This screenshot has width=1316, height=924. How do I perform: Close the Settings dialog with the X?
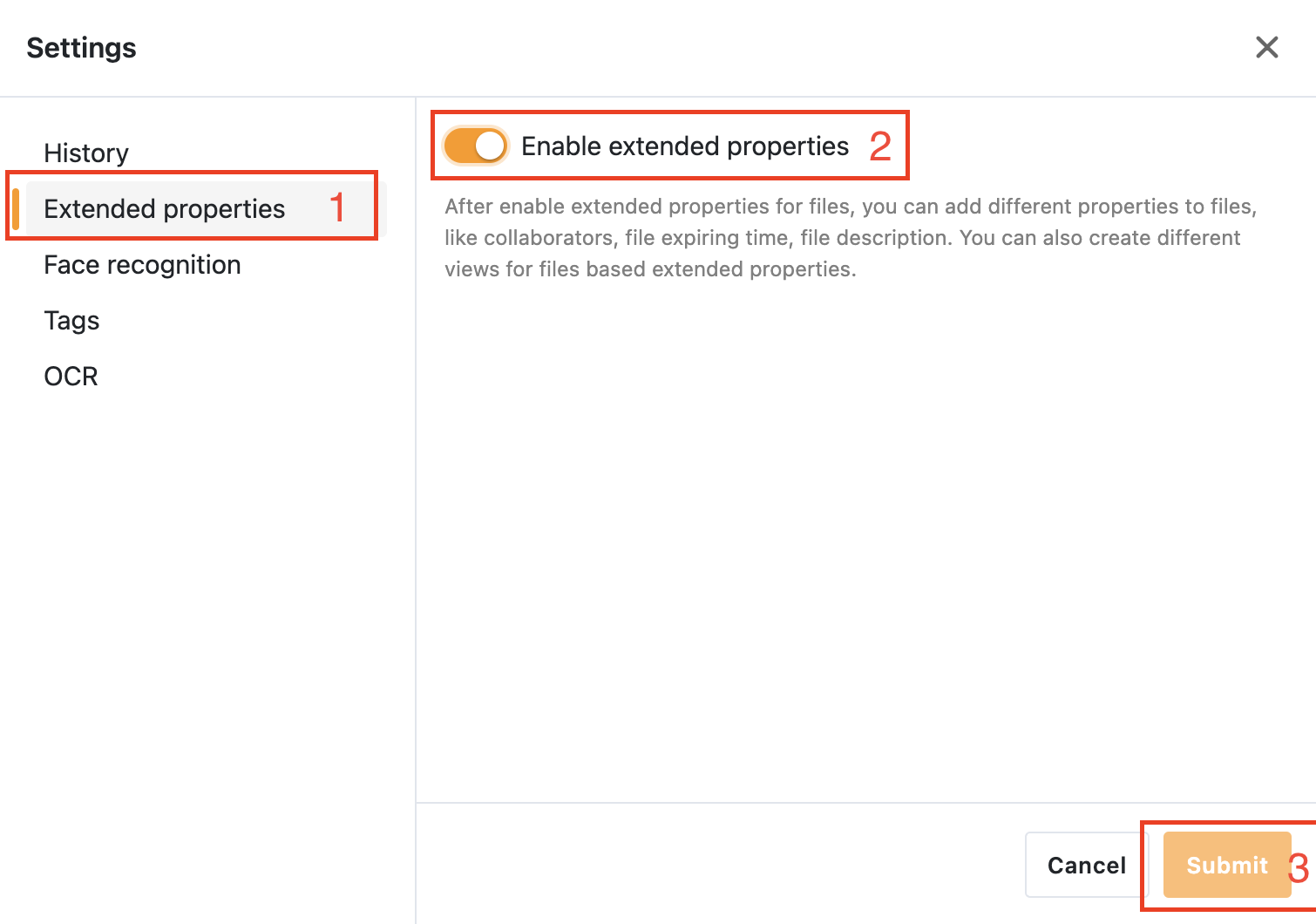(1266, 47)
